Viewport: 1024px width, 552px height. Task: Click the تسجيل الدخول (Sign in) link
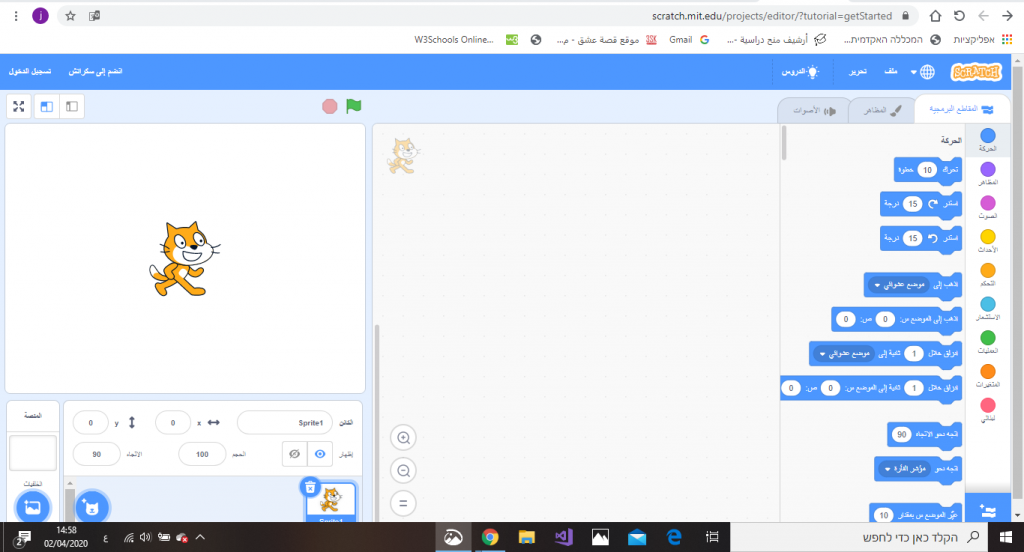click(30, 71)
